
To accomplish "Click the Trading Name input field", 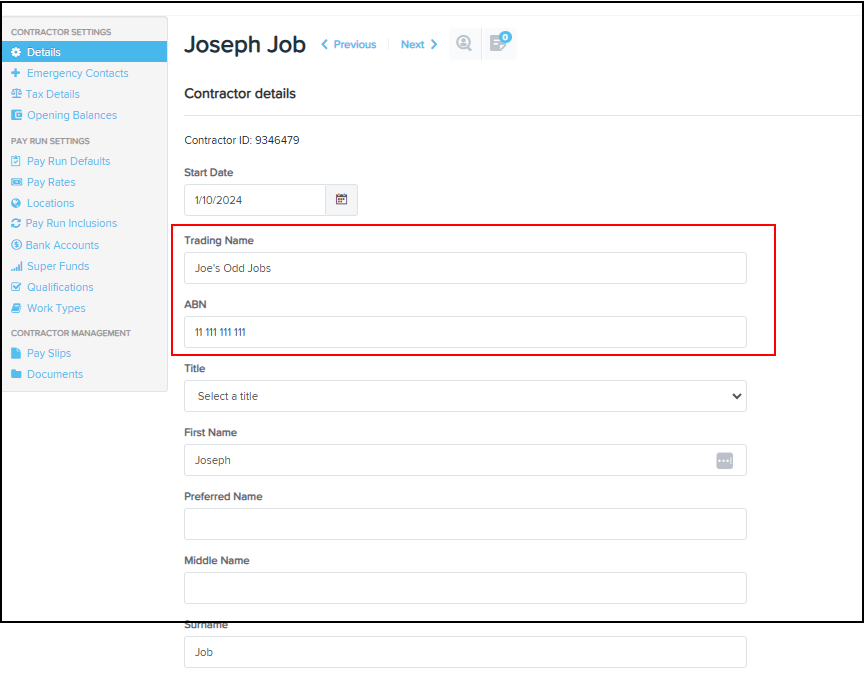I will coord(465,268).
